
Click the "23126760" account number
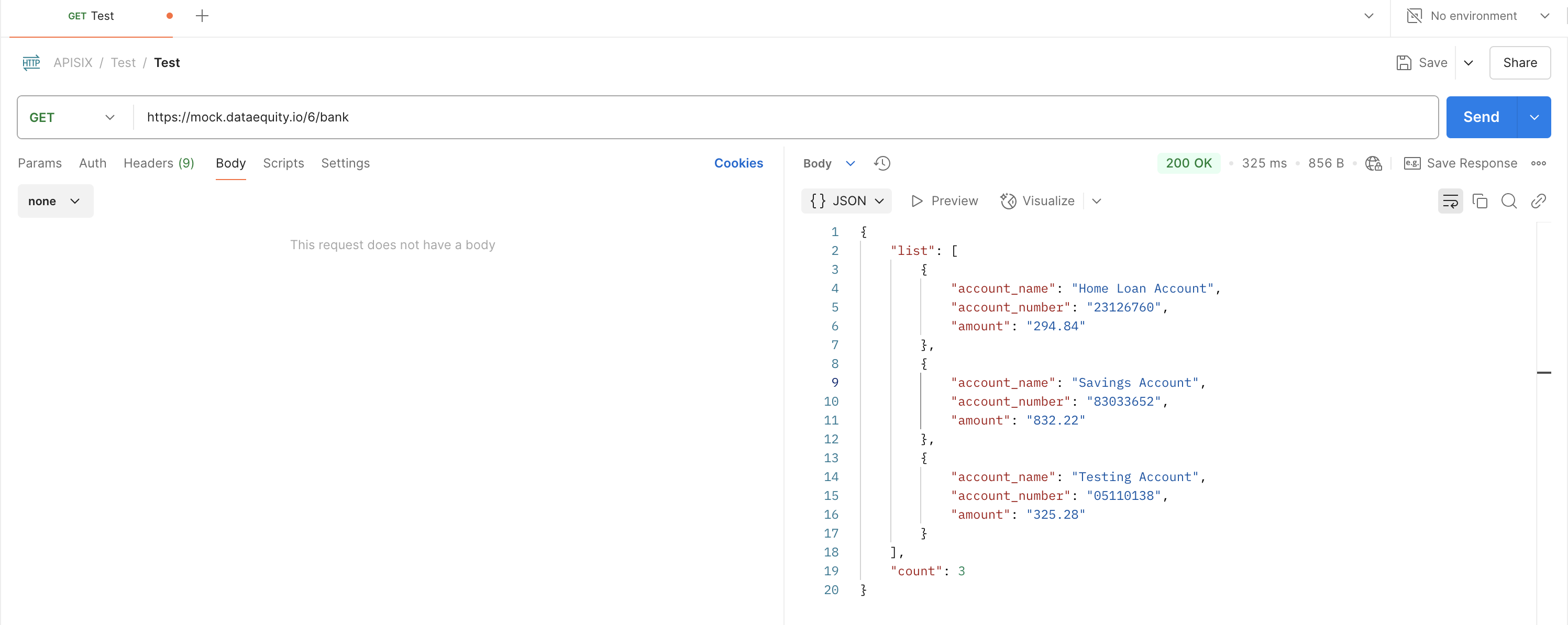(x=1124, y=307)
